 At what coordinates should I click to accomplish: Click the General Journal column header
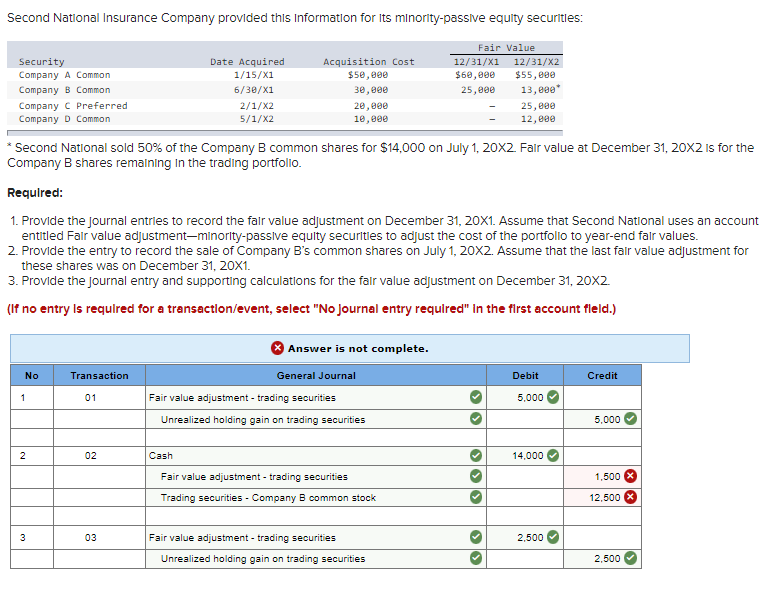tap(316, 375)
